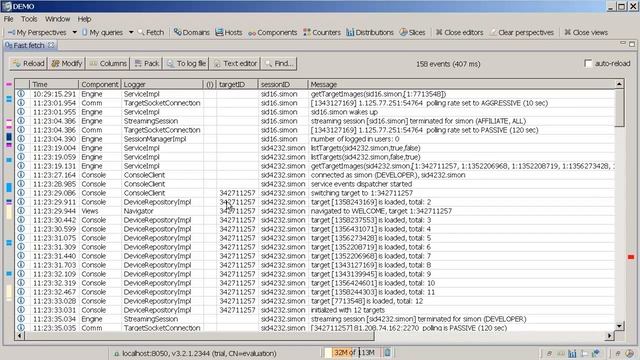Viewport: 640px width, 360px height.
Task: Open the Window menu
Action: point(58,19)
